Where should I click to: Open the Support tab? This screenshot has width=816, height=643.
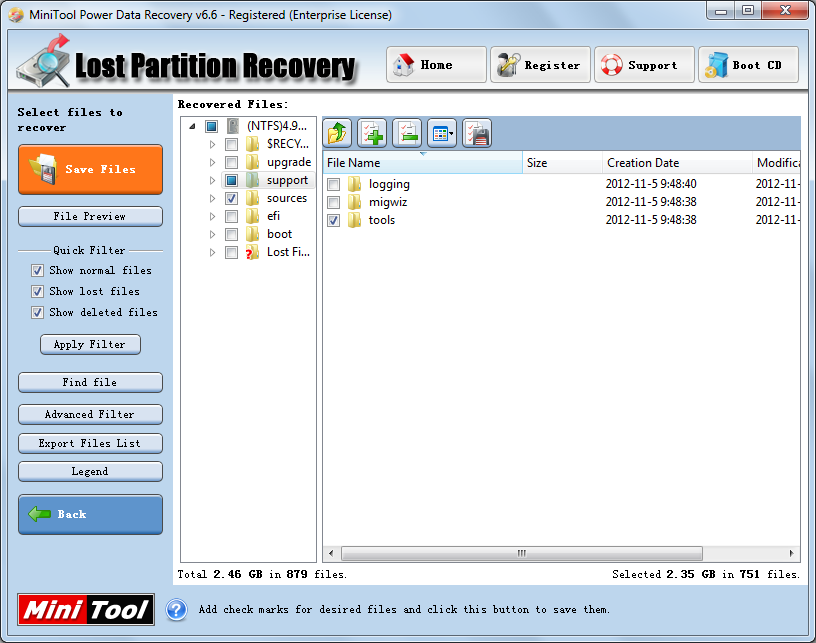(x=644, y=65)
